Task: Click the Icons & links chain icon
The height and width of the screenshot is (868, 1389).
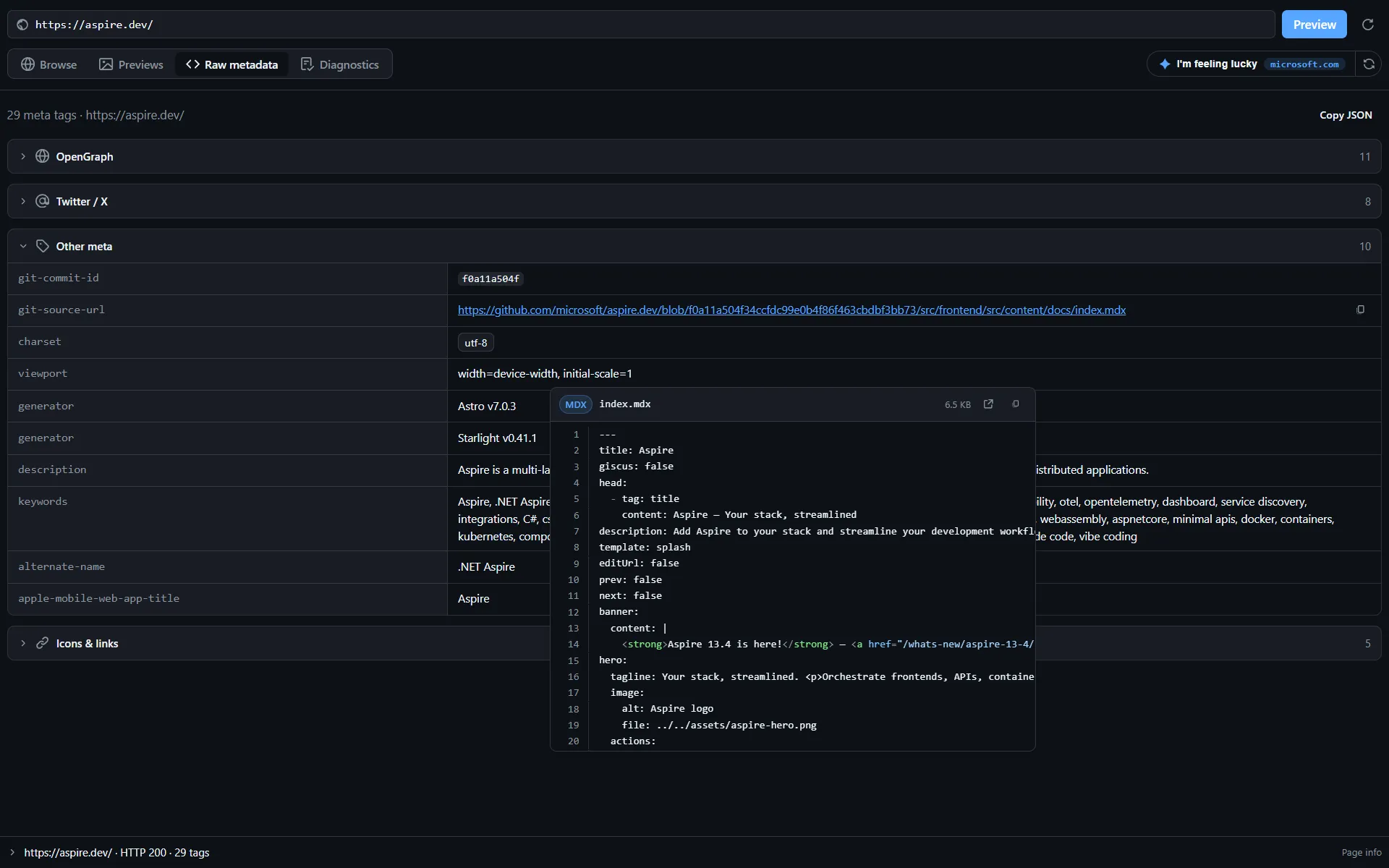Action: pos(42,643)
